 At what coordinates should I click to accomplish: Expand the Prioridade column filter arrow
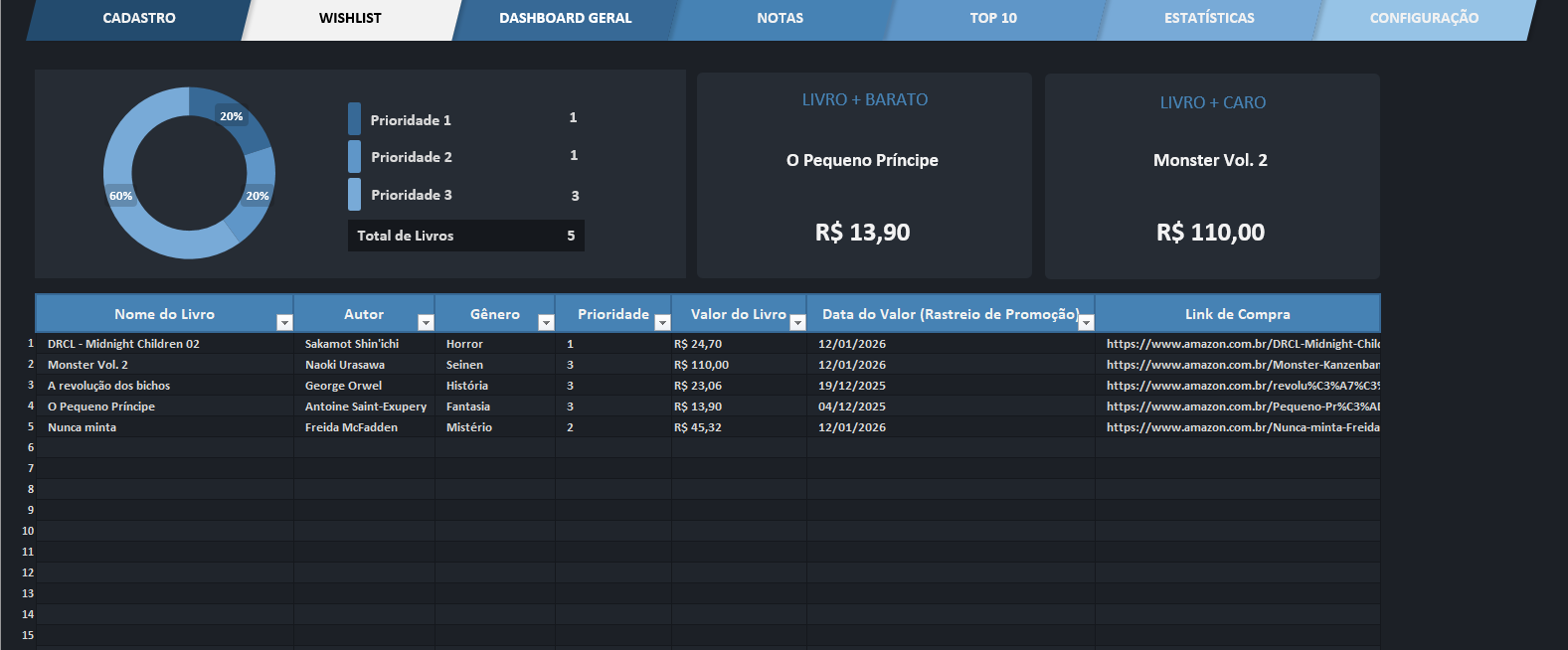[662, 322]
